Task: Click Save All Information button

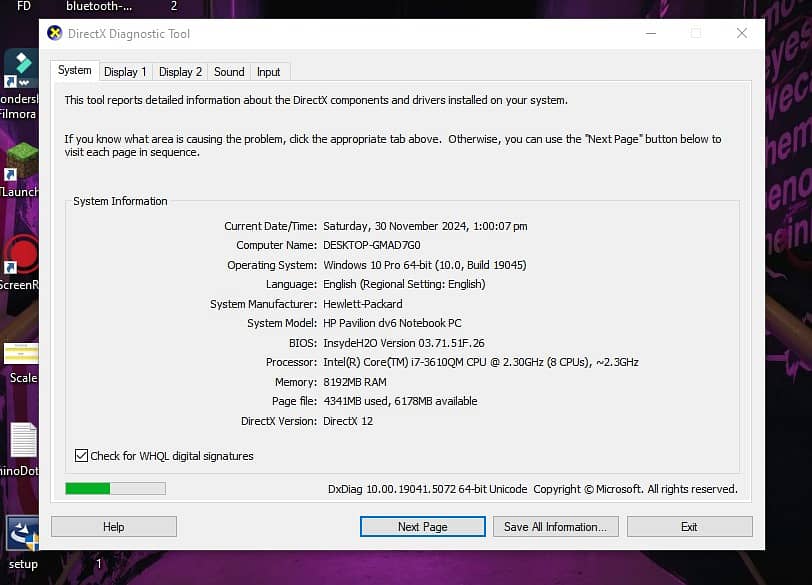Action: tap(554, 527)
